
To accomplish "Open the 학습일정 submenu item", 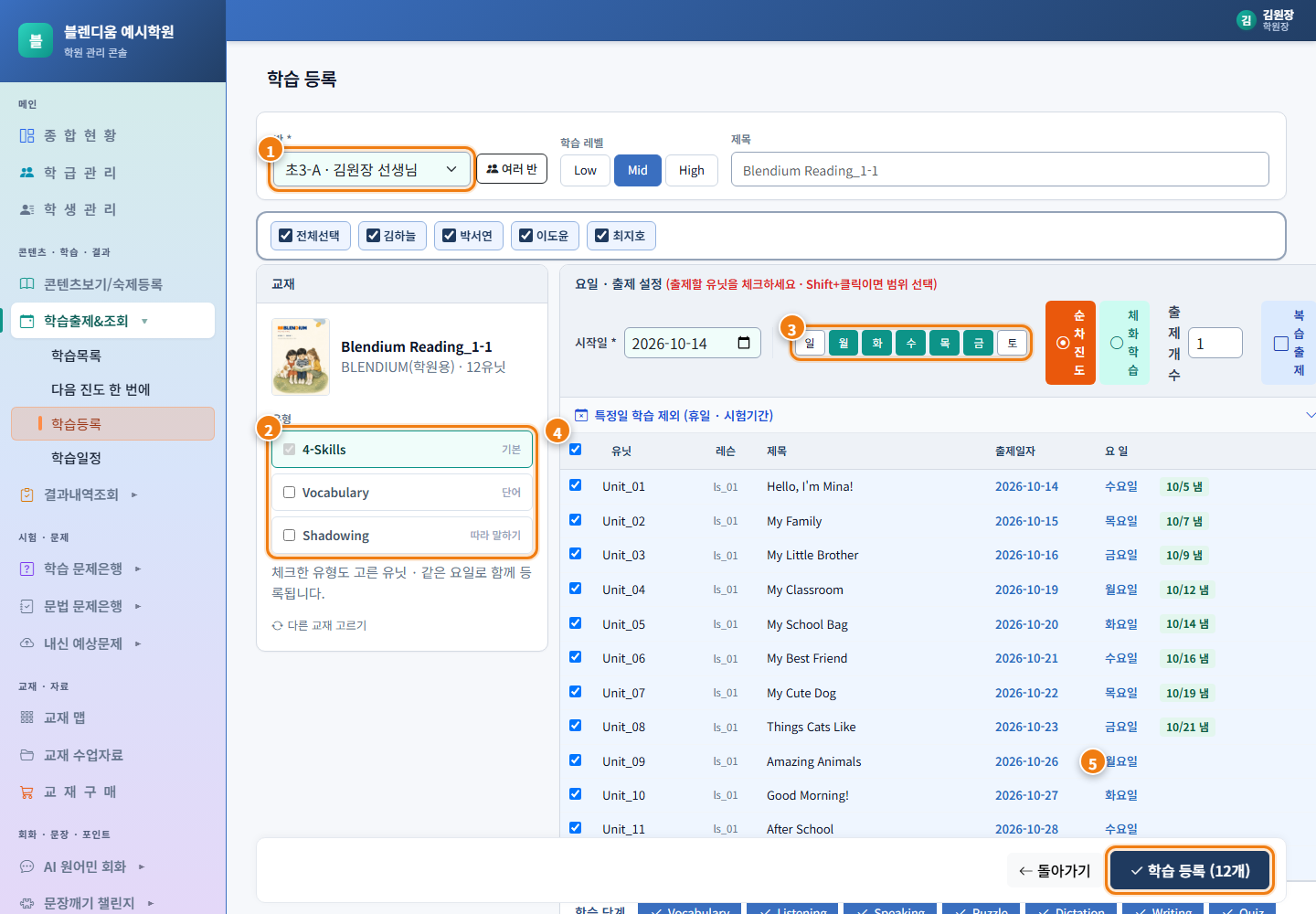I will (77, 458).
